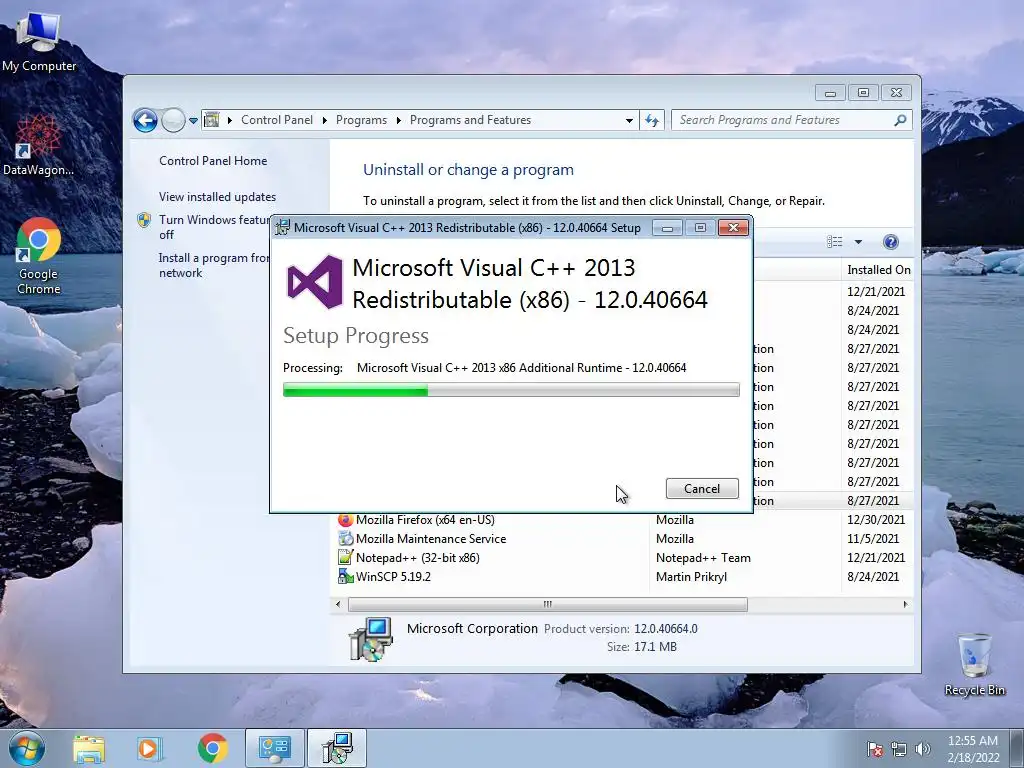The width and height of the screenshot is (1024, 768).
Task: Open view options dropdown arrow
Action: pyautogui.click(x=858, y=242)
